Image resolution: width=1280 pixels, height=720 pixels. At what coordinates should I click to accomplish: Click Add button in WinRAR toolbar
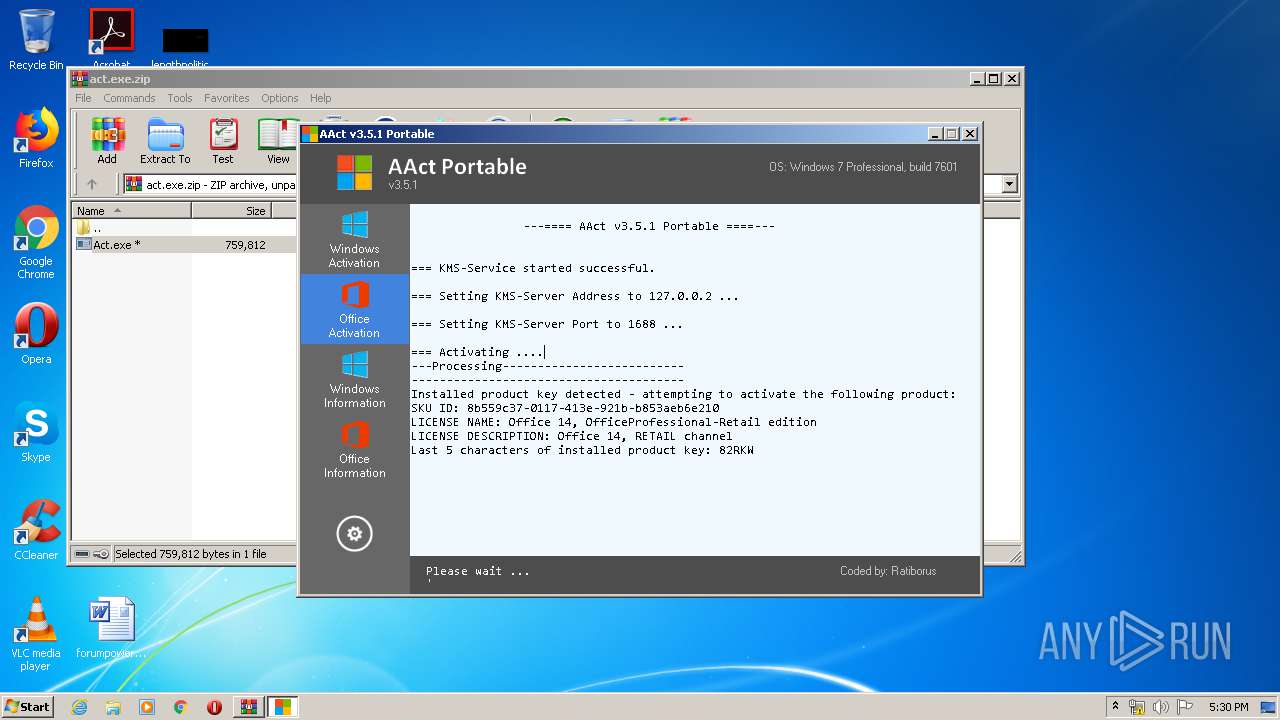[107, 141]
